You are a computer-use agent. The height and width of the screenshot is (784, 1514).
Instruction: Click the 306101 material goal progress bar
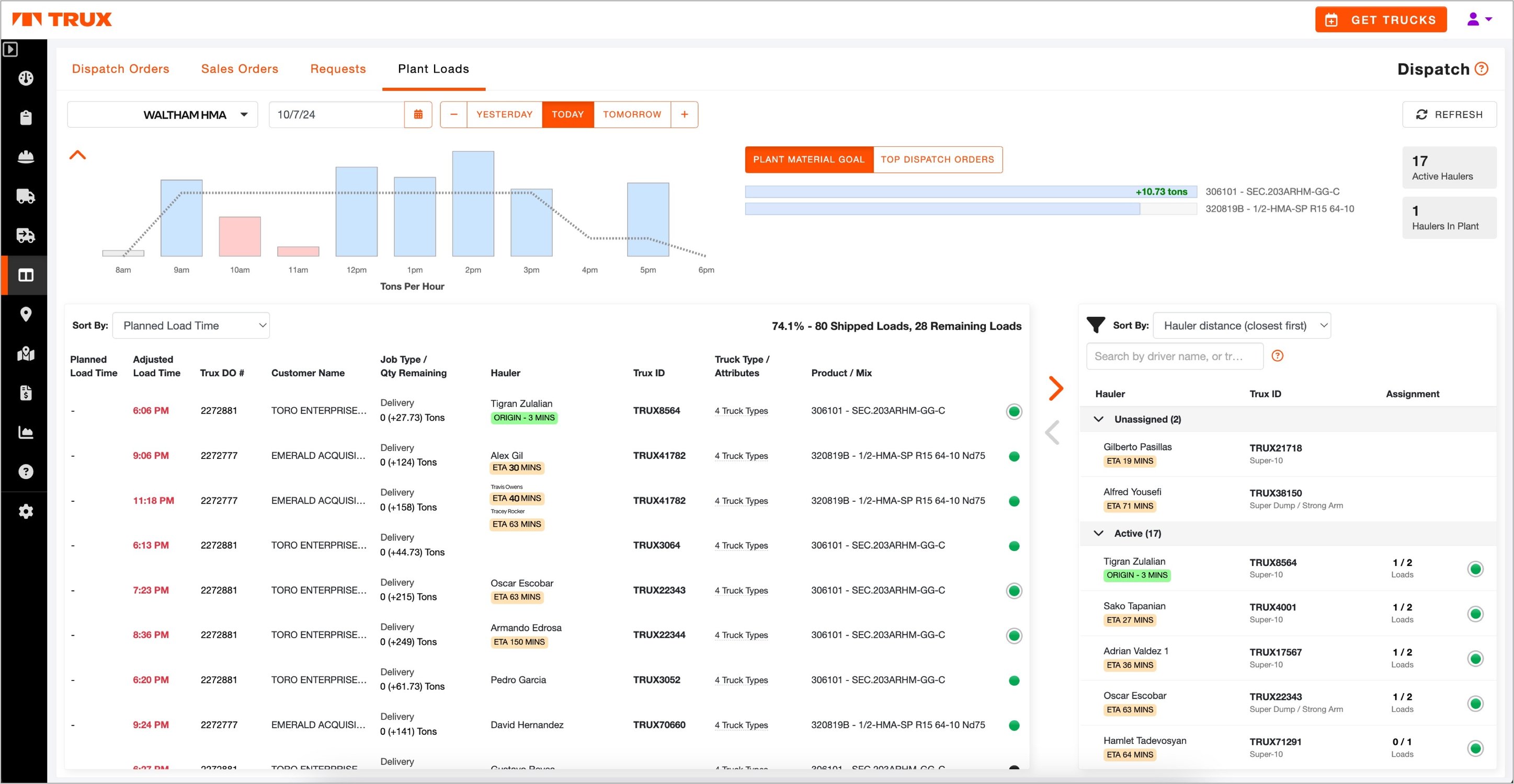(x=971, y=192)
